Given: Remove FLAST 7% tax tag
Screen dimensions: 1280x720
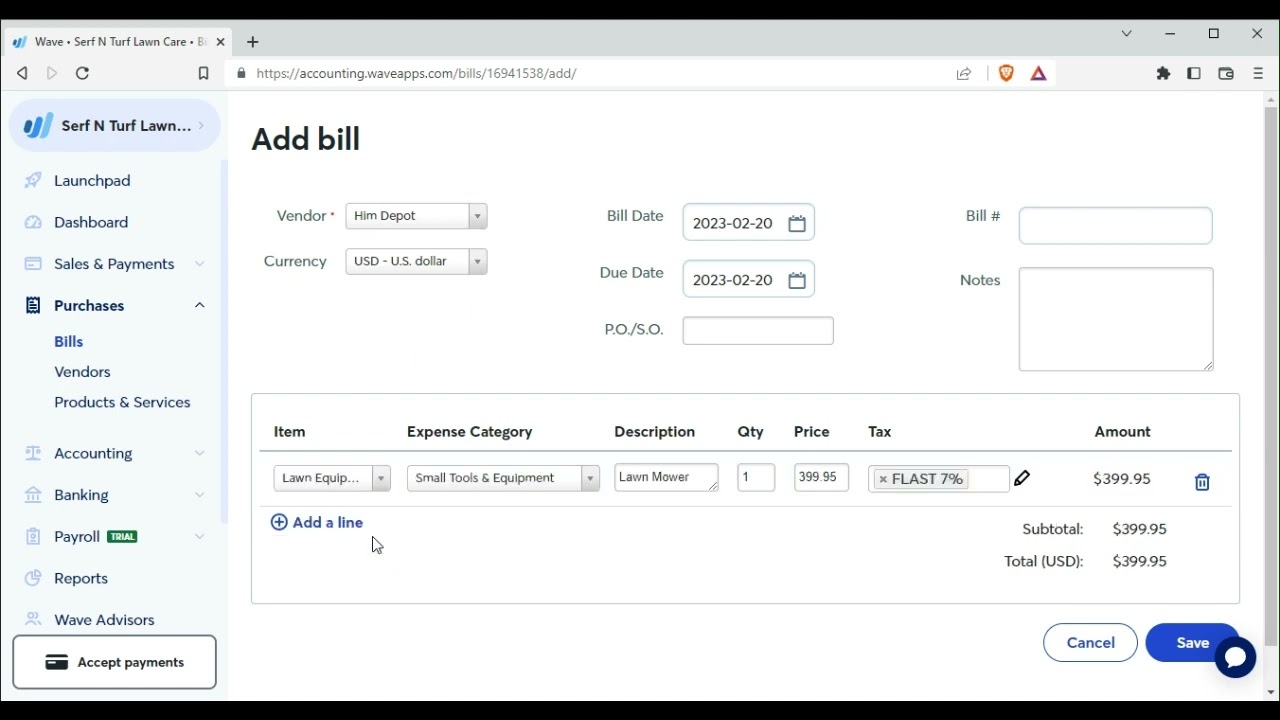Looking at the screenshot, I should coord(883,480).
